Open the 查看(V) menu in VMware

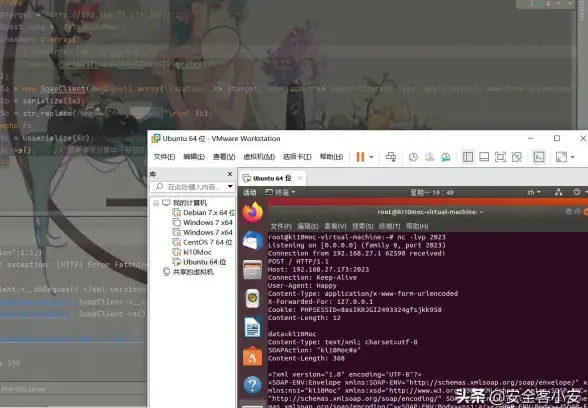224,157
